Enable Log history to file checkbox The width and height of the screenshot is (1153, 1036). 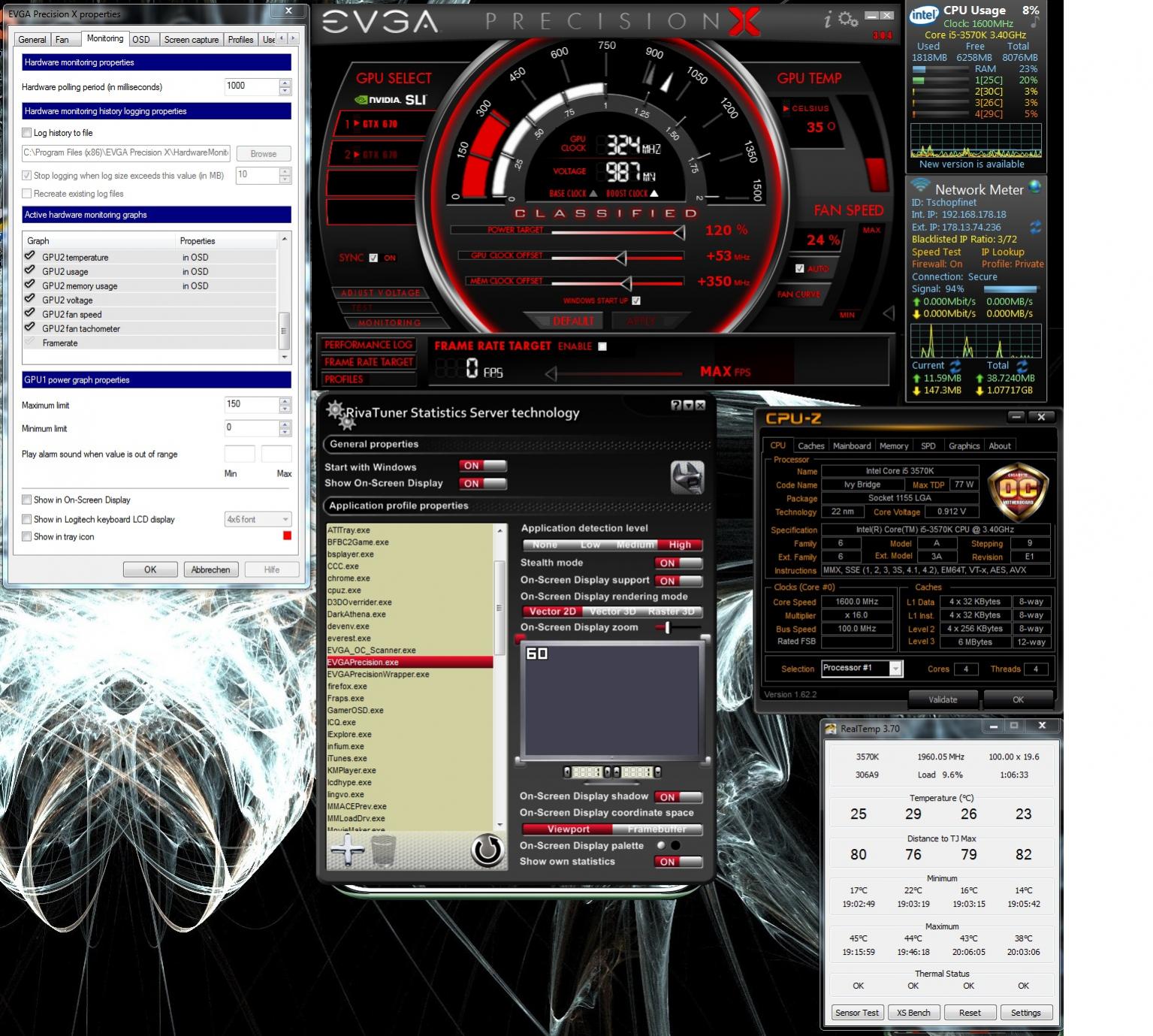[27, 133]
